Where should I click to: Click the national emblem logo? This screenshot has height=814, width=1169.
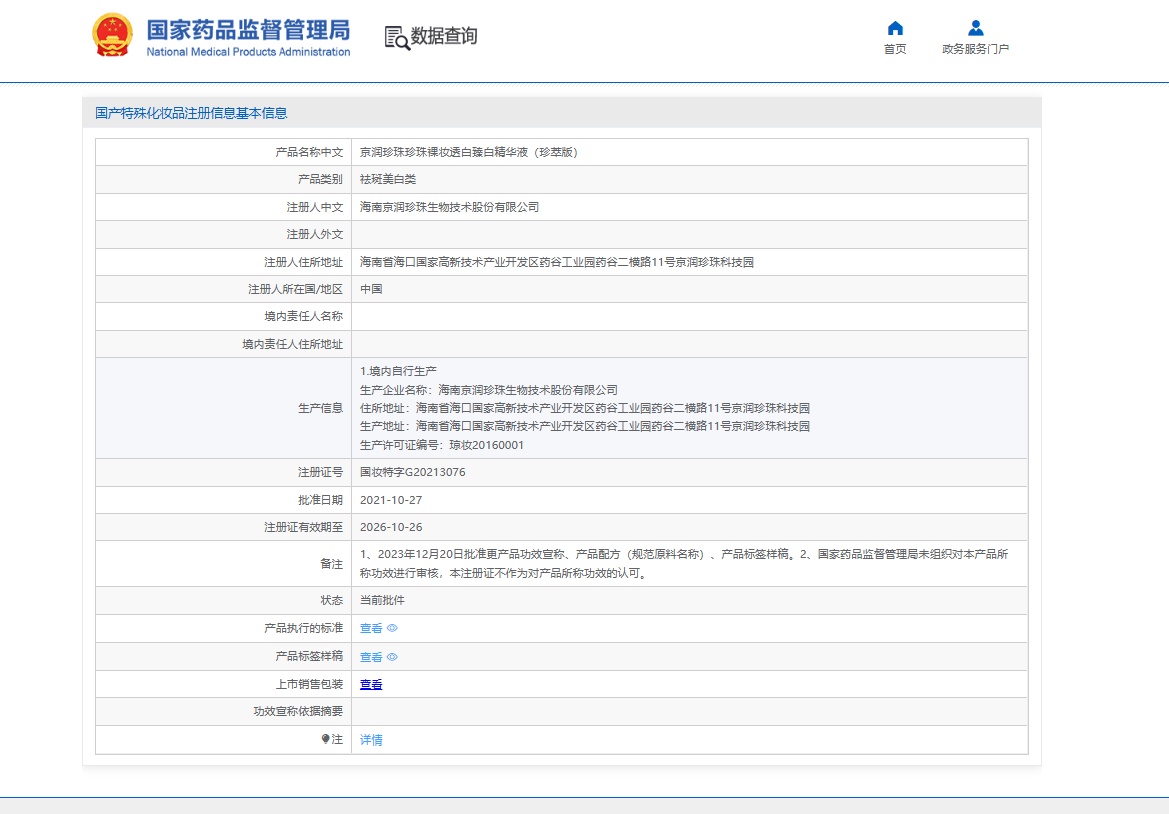113,35
